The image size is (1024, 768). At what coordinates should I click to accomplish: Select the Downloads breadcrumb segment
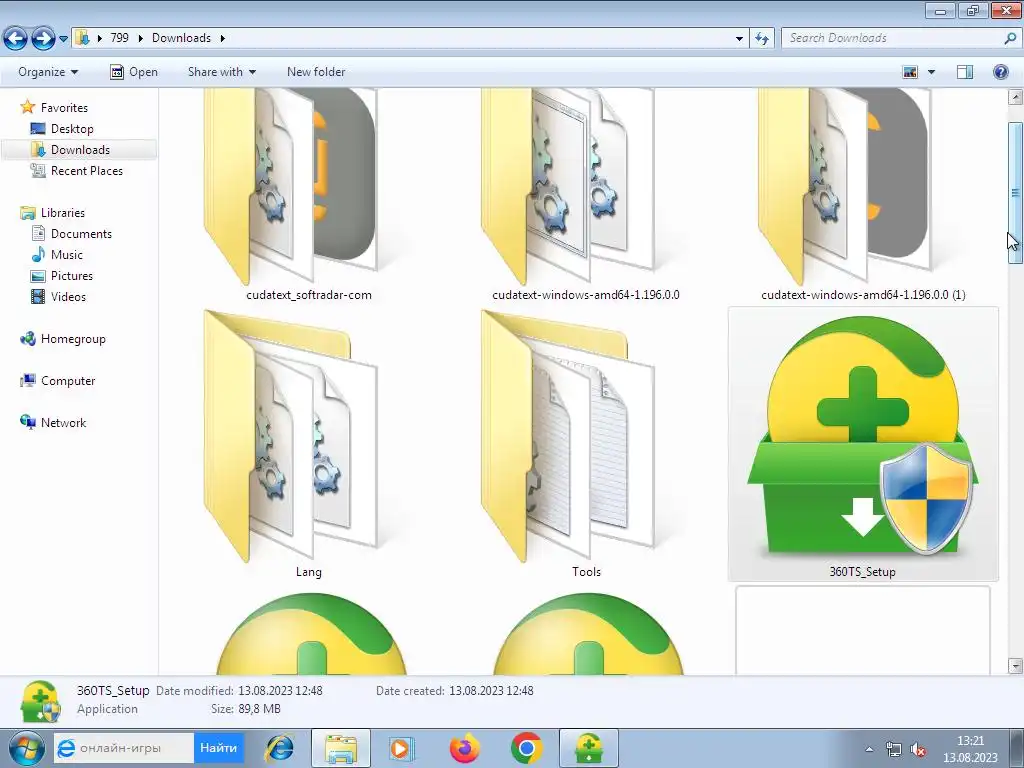tap(182, 38)
